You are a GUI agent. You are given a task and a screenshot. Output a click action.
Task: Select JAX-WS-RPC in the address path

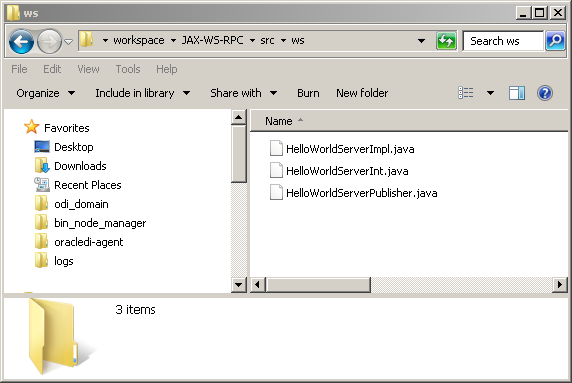pyautogui.click(x=212, y=40)
